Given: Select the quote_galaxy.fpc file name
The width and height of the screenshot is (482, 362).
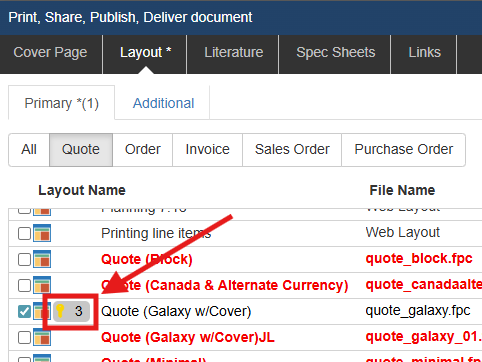Looking at the screenshot, I should click(418, 311).
